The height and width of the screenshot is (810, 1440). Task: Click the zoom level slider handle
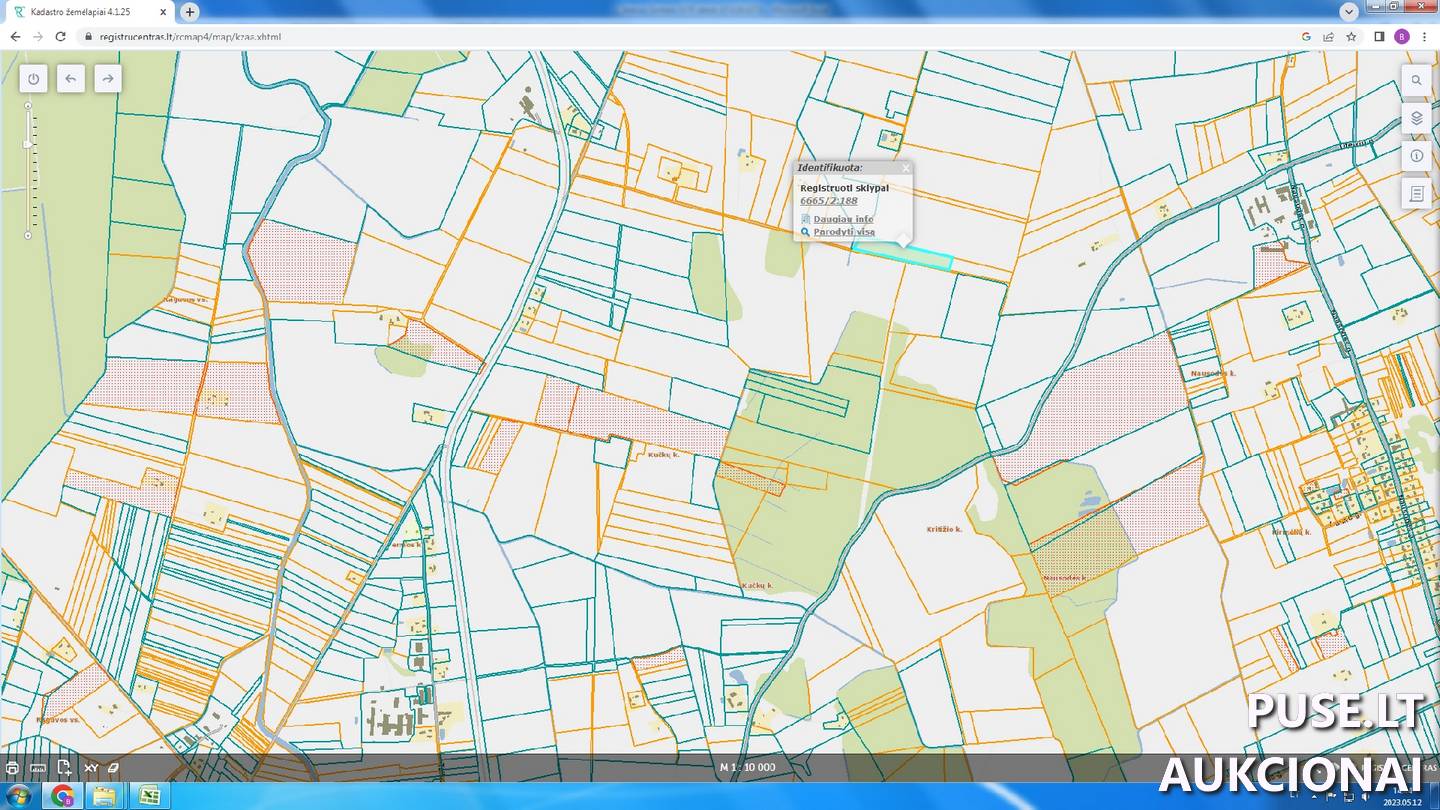click(x=28, y=144)
